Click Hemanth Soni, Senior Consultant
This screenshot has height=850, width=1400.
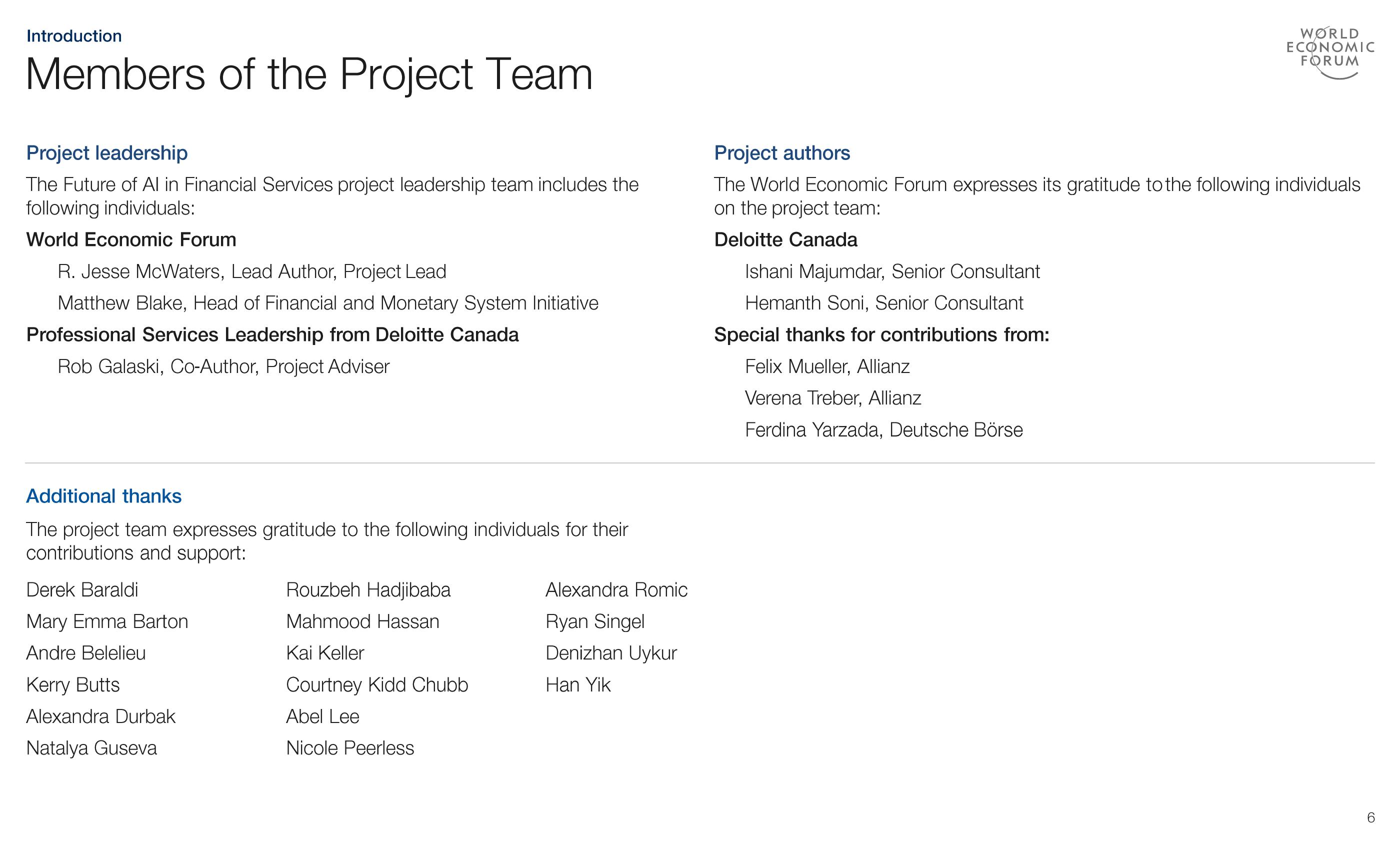point(884,303)
